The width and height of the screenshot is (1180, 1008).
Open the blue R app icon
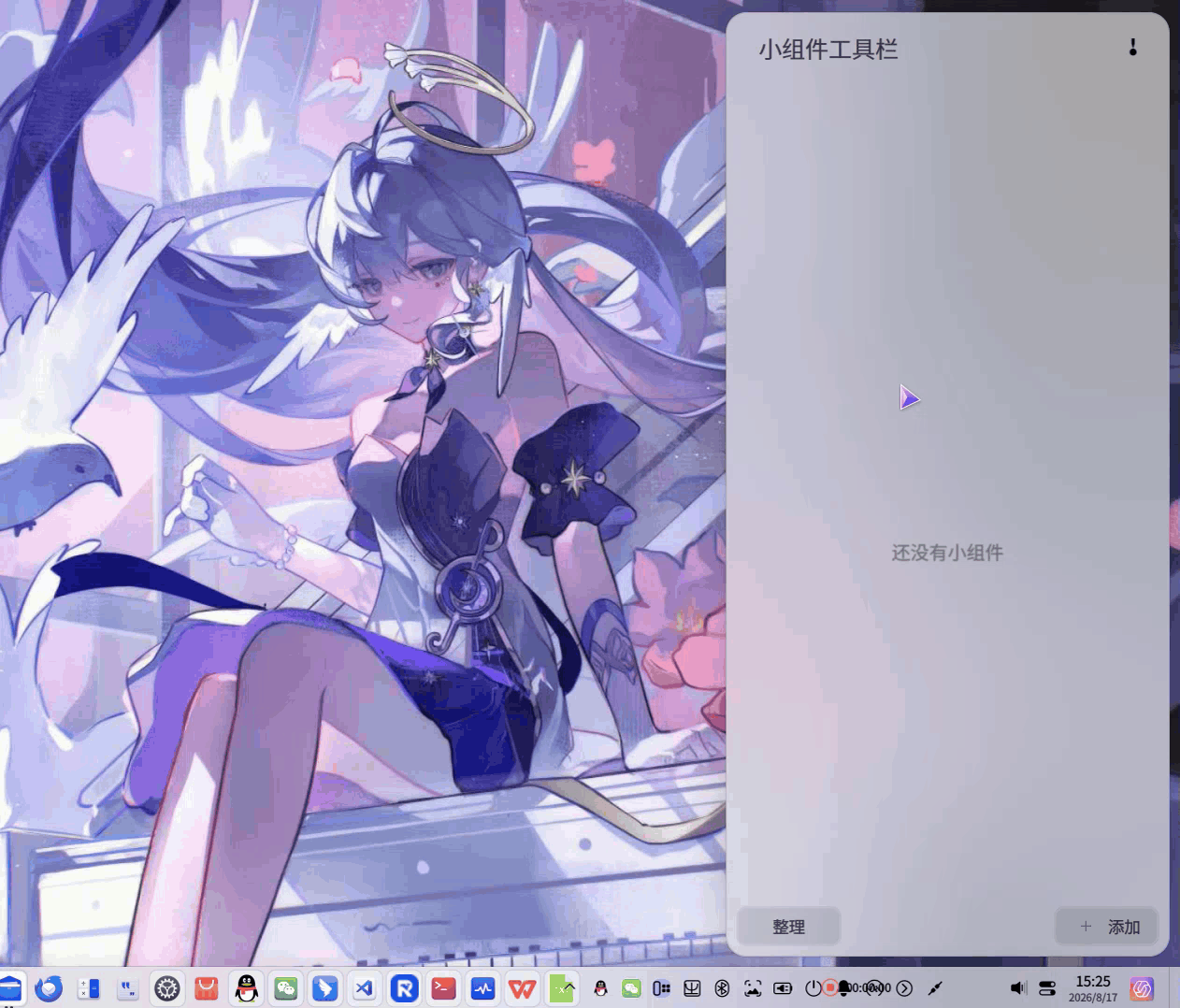404,987
